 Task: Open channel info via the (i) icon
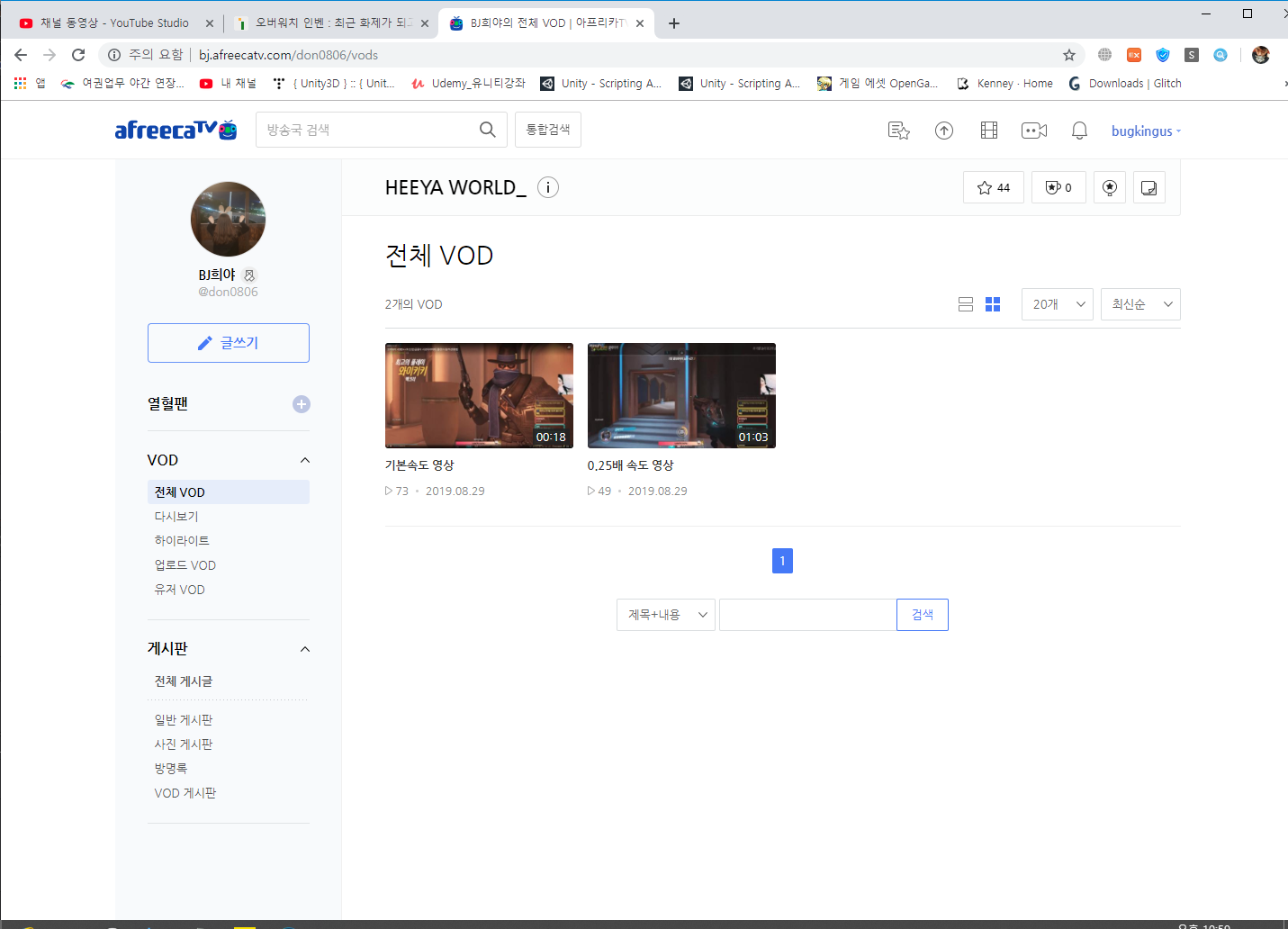click(547, 187)
